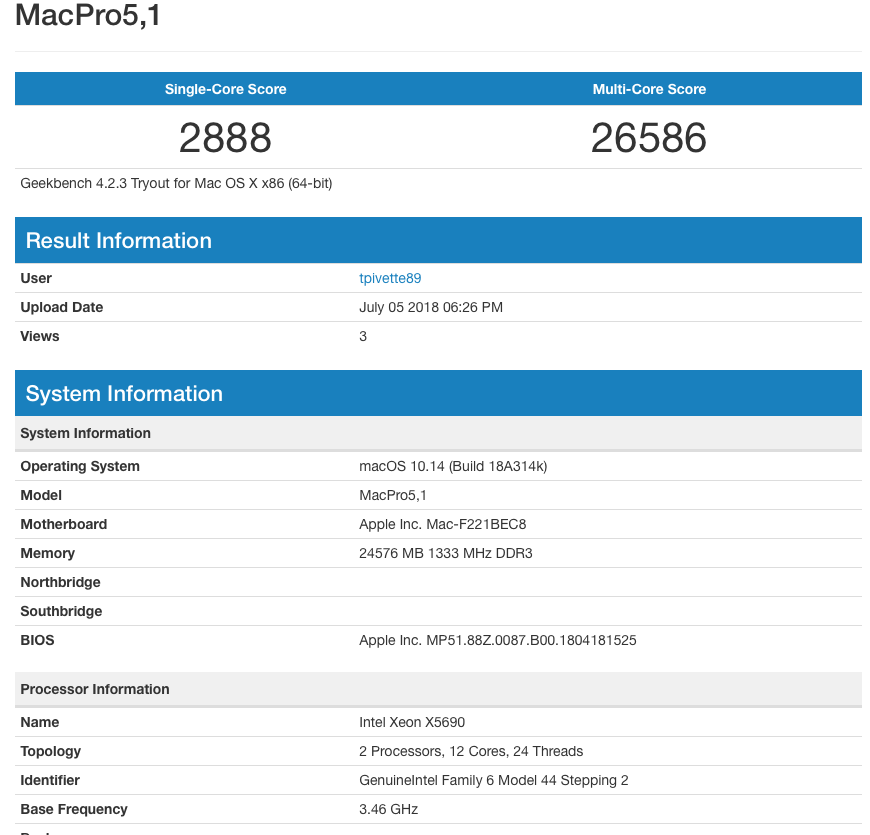Viewport: 870px width, 835px height.
Task: Select the 24576 MB 1333 MHz DDR3 value
Action: pos(446,553)
